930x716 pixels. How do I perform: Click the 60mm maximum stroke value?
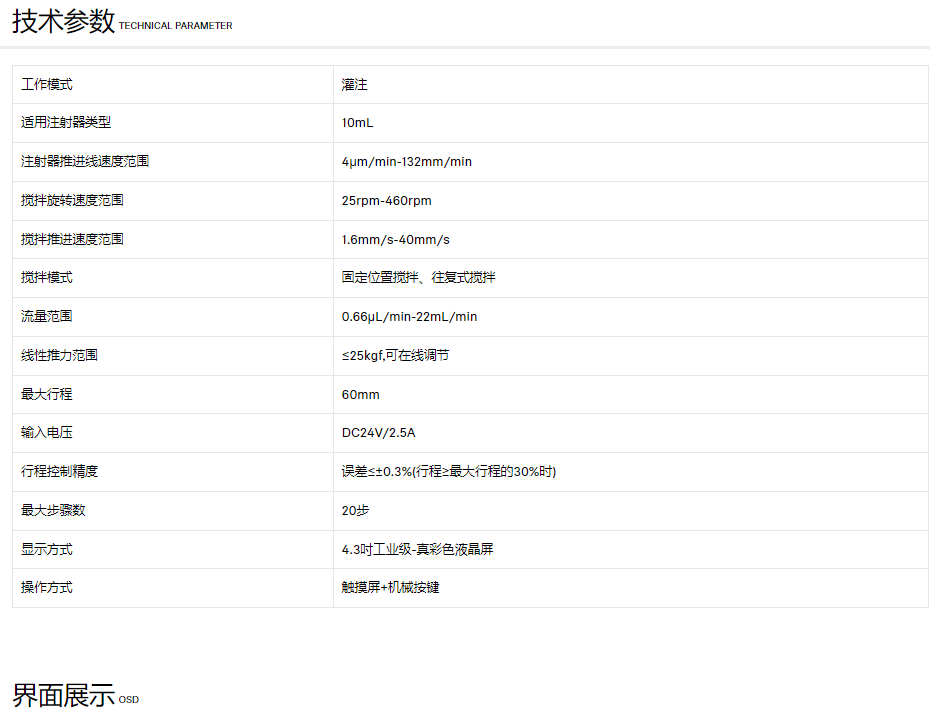point(360,394)
